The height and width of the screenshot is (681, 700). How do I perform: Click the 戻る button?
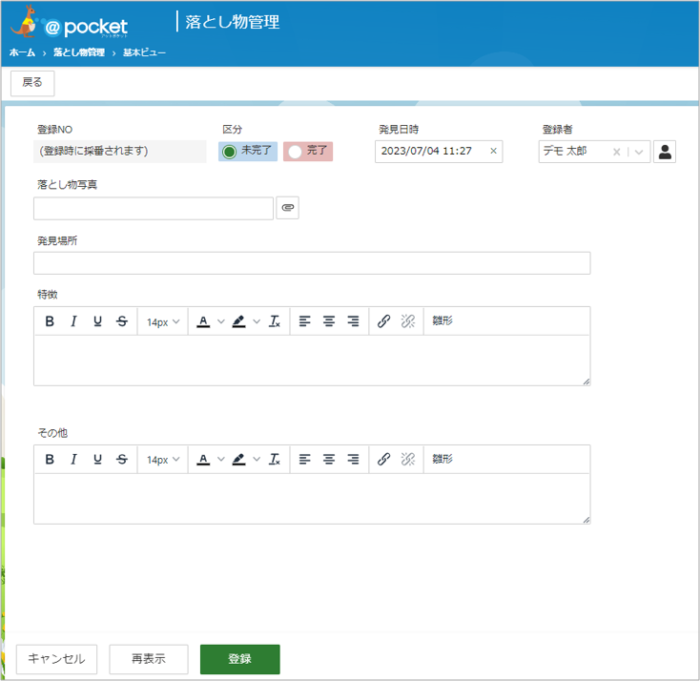pos(32,83)
